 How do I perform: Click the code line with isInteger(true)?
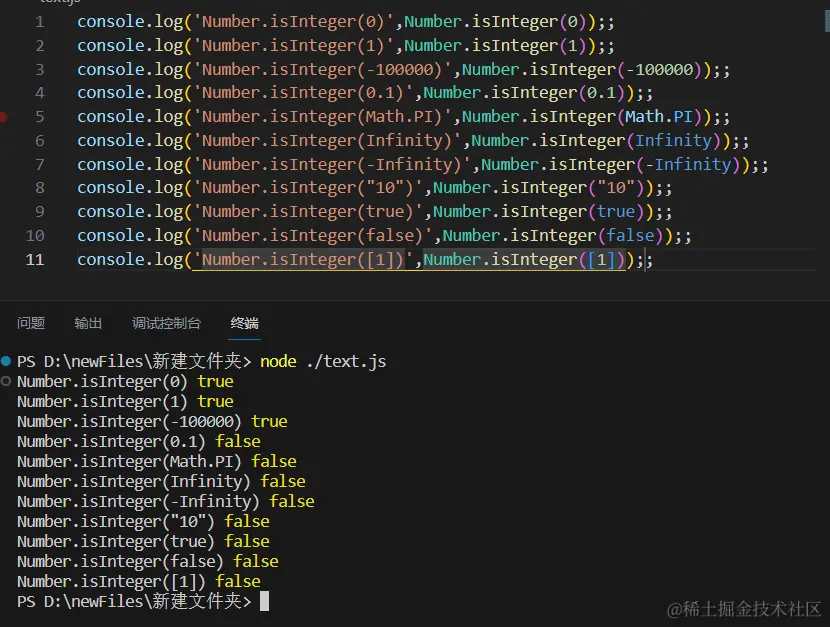point(374,212)
